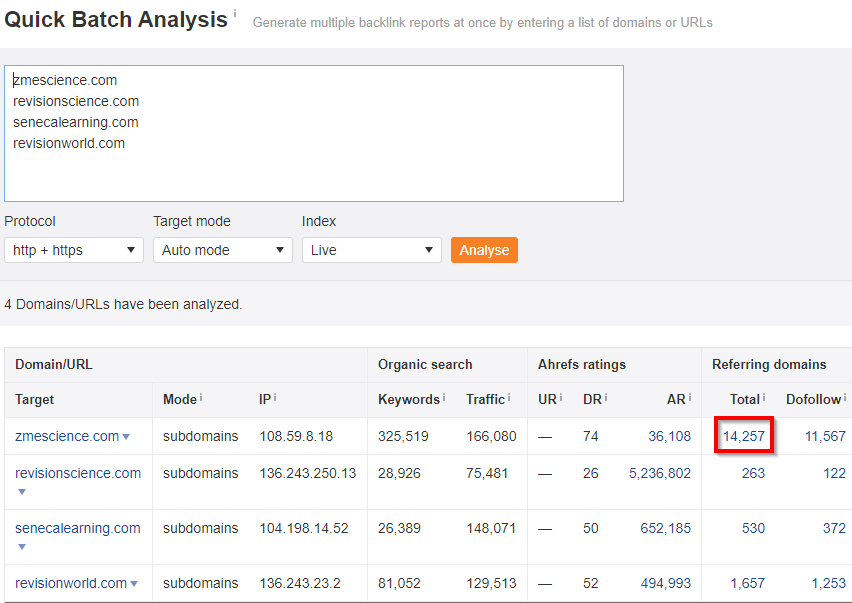Open the 14,257 referring domains report
Image resolution: width=852 pixels, height=603 pixels.
pyautogui.click(x=743, y=435)
